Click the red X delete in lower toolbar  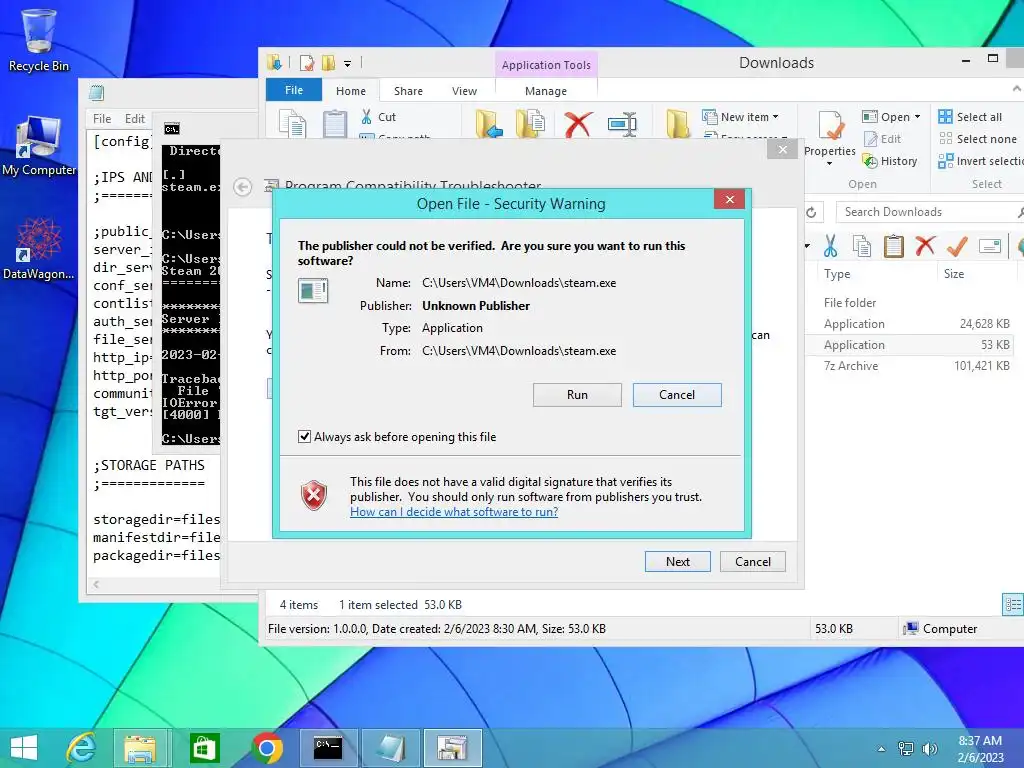[x=925, y=246]
